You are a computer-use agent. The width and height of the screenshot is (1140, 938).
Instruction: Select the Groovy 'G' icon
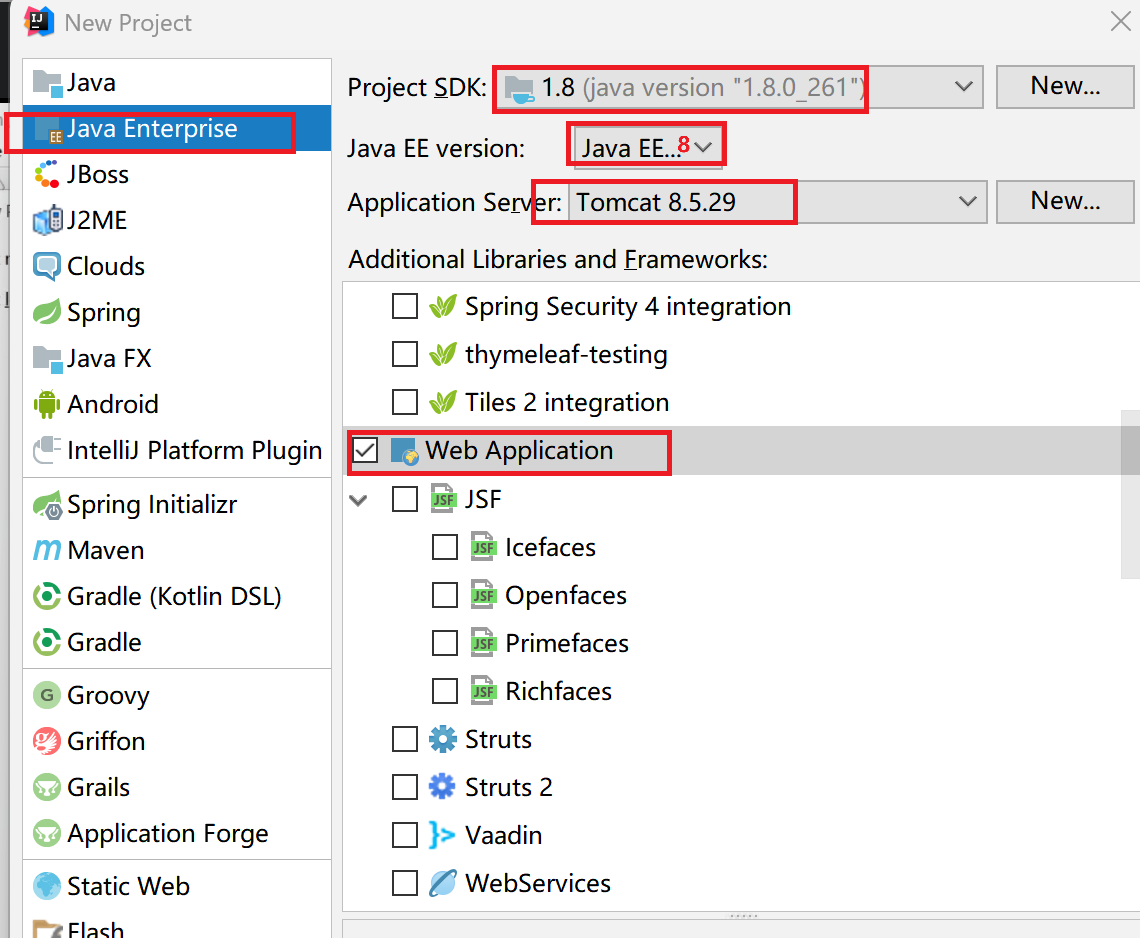[x=47, y=695]
